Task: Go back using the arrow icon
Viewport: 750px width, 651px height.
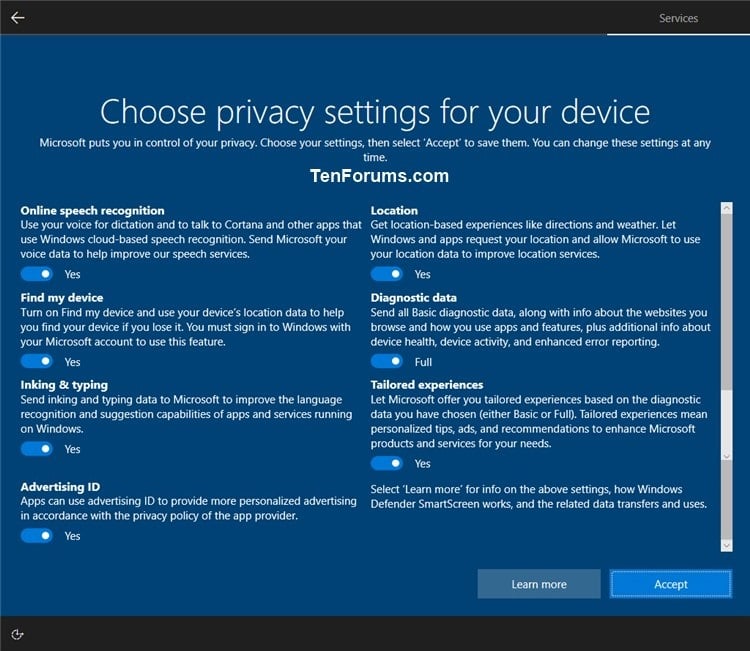Action: coord(18,18)
